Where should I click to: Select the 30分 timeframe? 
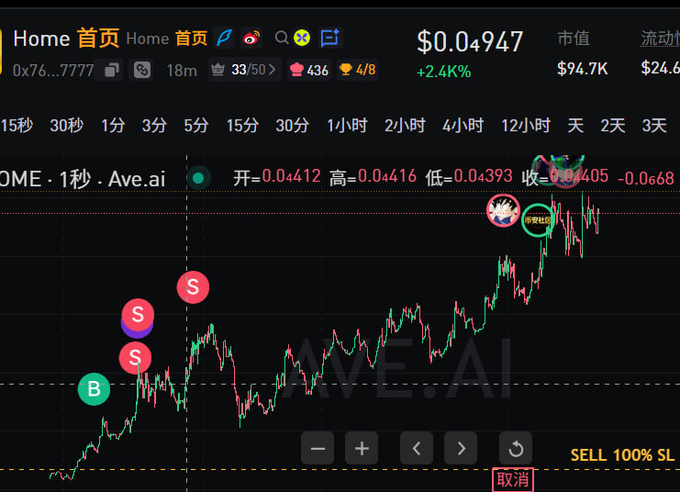coord(292,125)
